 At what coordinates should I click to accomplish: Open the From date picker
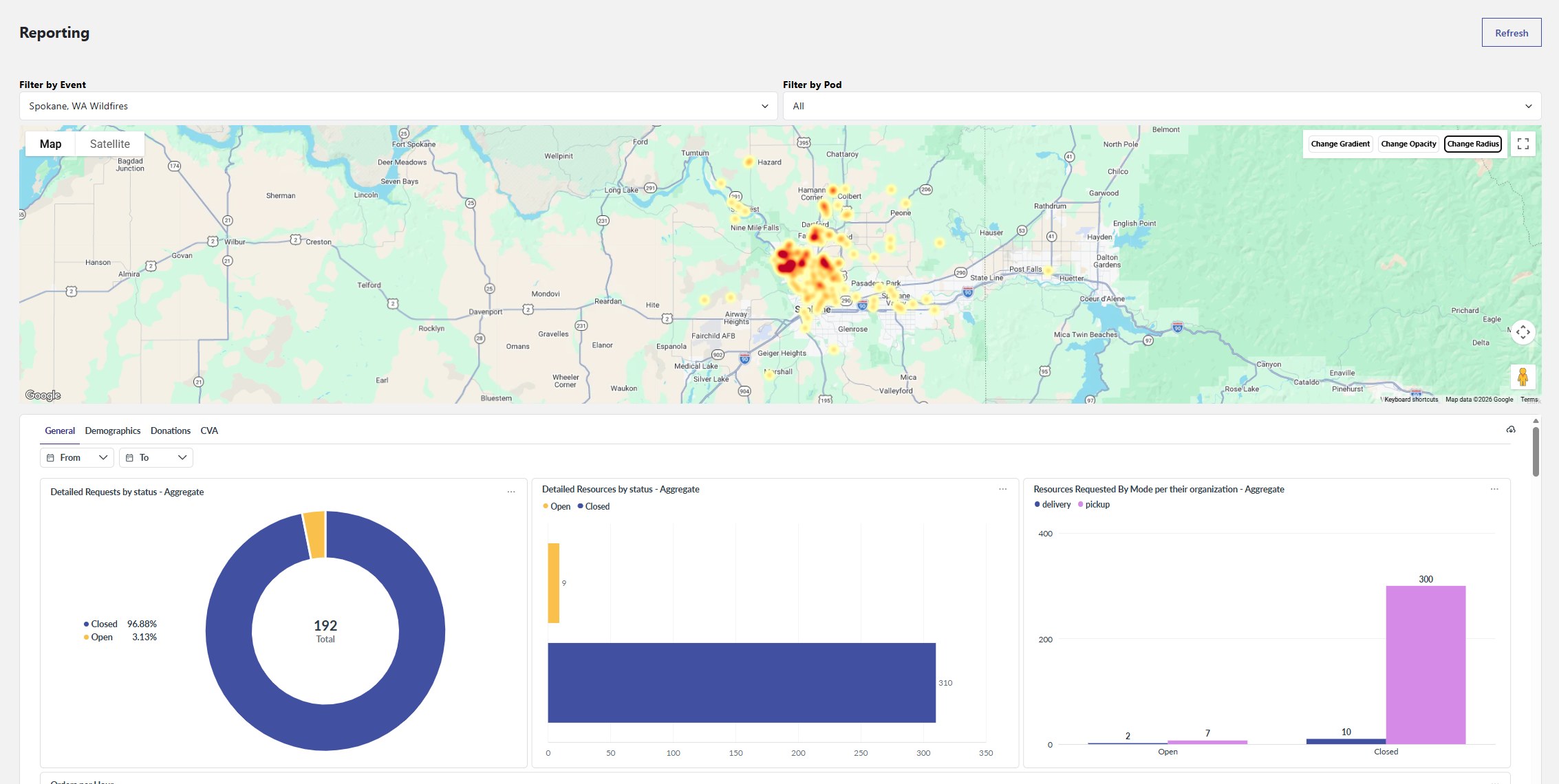[x=77, y=457]
